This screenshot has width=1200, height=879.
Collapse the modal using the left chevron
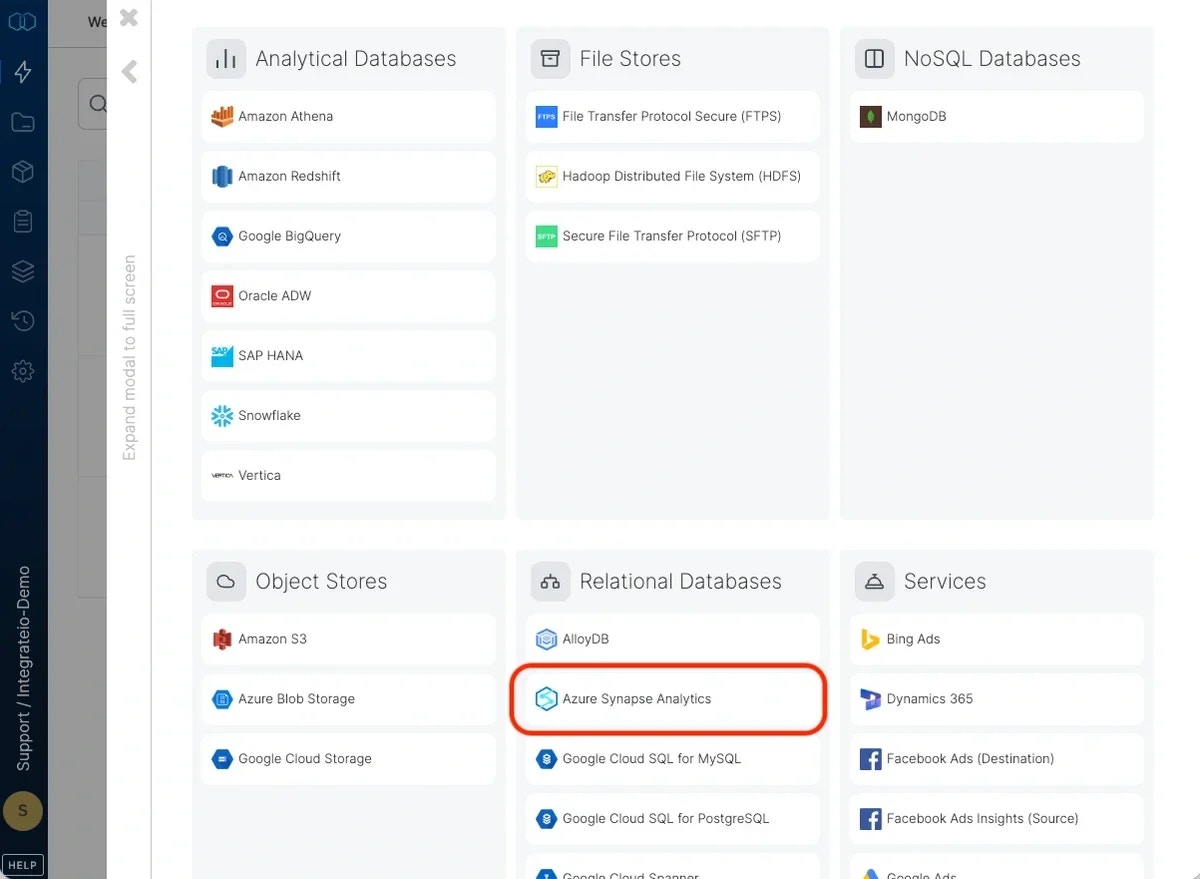point(130,71)
